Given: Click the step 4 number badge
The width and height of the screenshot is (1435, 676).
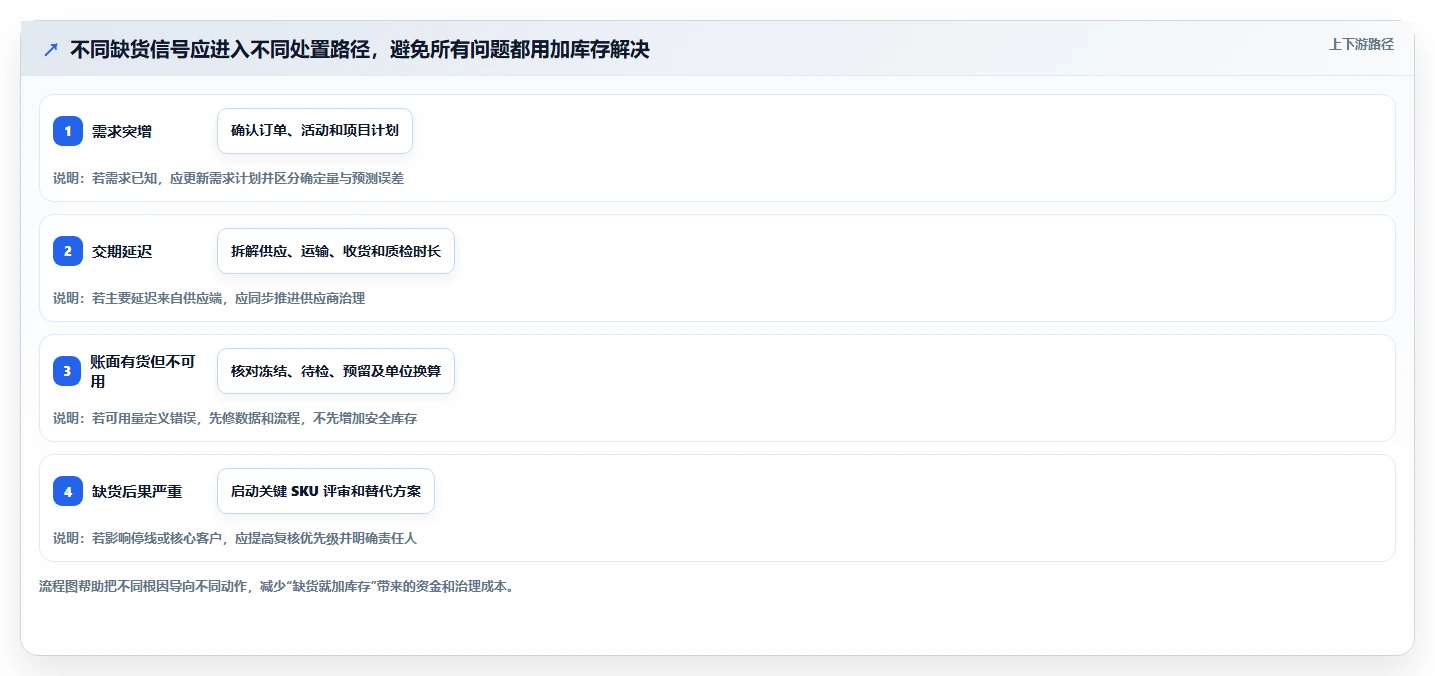Looking at the screenshot, I should click(x=68, y=491).
